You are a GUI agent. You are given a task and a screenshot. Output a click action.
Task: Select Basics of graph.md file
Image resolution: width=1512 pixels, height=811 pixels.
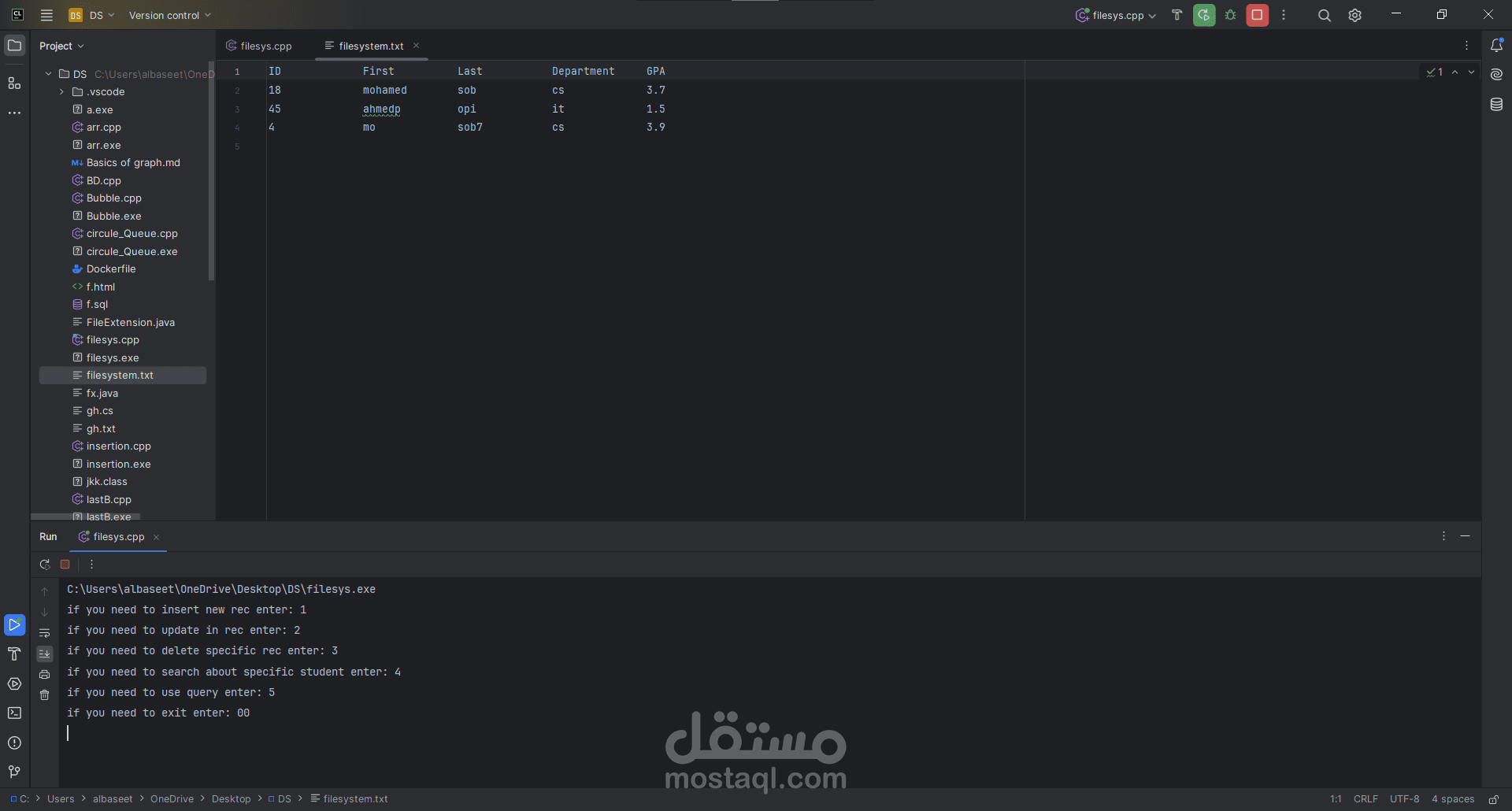(x=133, y=163)
